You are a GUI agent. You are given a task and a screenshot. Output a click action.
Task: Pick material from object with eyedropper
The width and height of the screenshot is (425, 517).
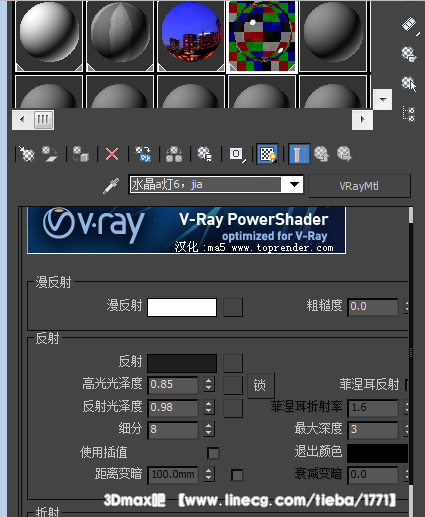click(111, 185)
